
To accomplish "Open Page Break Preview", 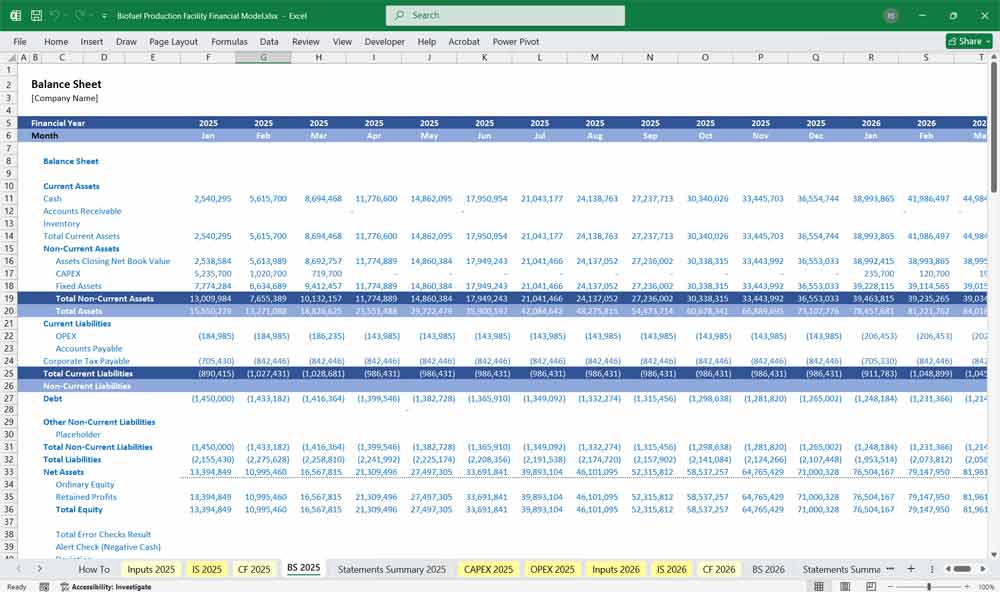I will pyautogui.click(x=870, y=586).
